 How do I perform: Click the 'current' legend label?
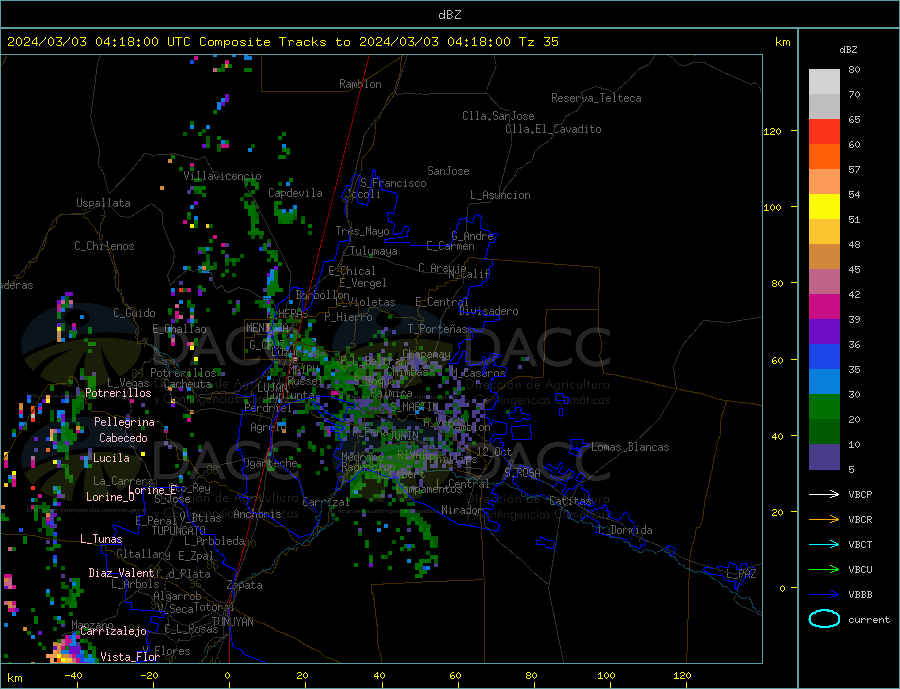869,620
